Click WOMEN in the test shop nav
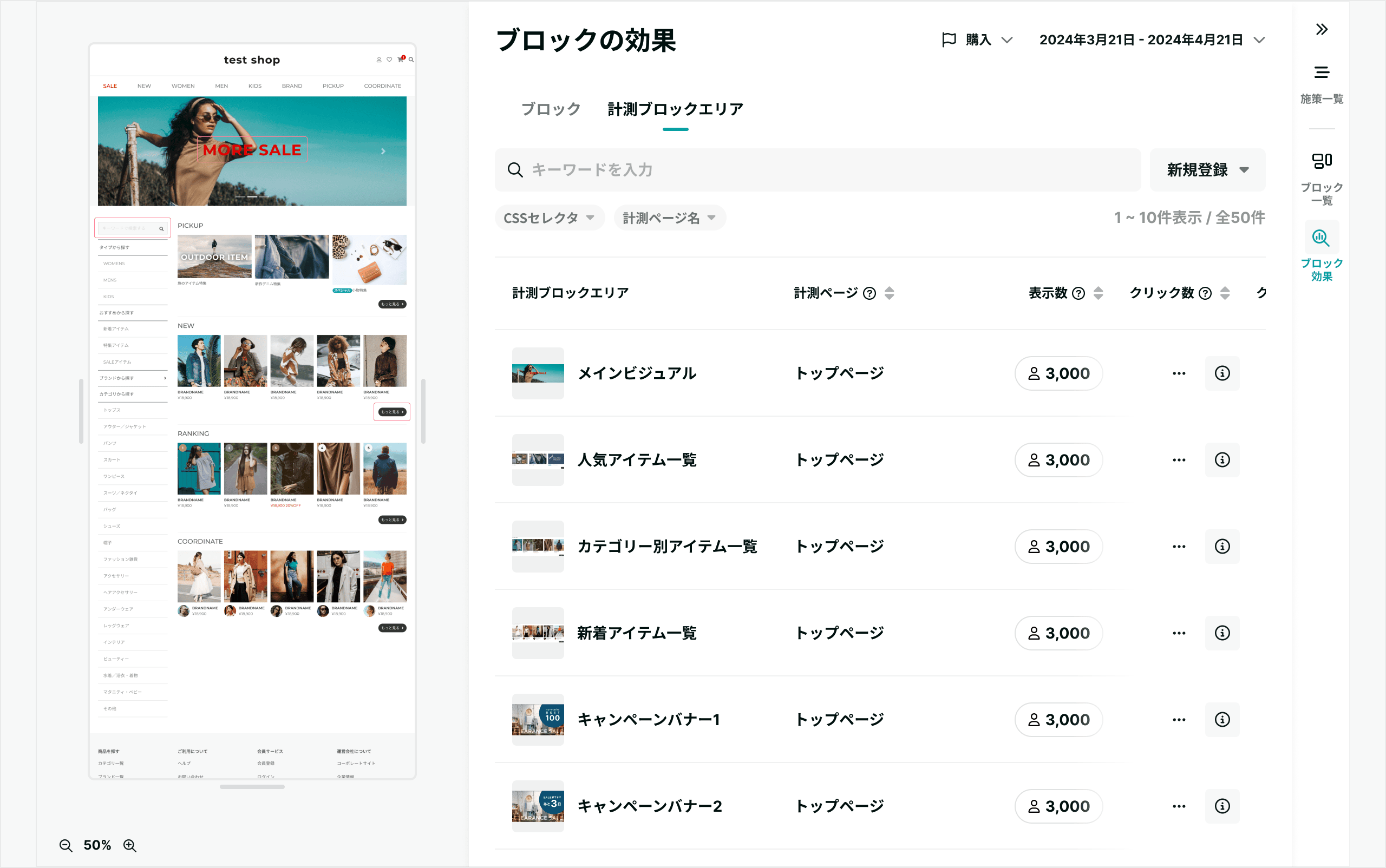Viewport: 1386px width, 868px height. point(182,86)
